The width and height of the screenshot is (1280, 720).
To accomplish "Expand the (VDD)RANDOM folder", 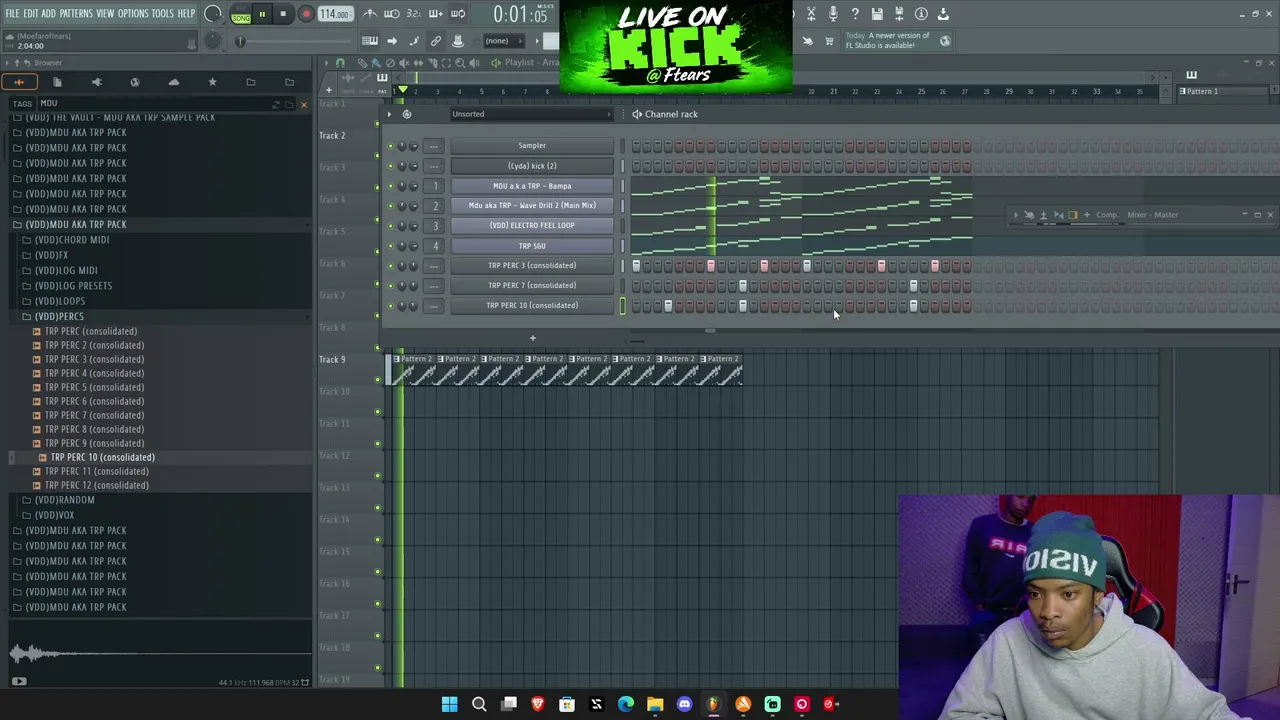I will (64, 500).
